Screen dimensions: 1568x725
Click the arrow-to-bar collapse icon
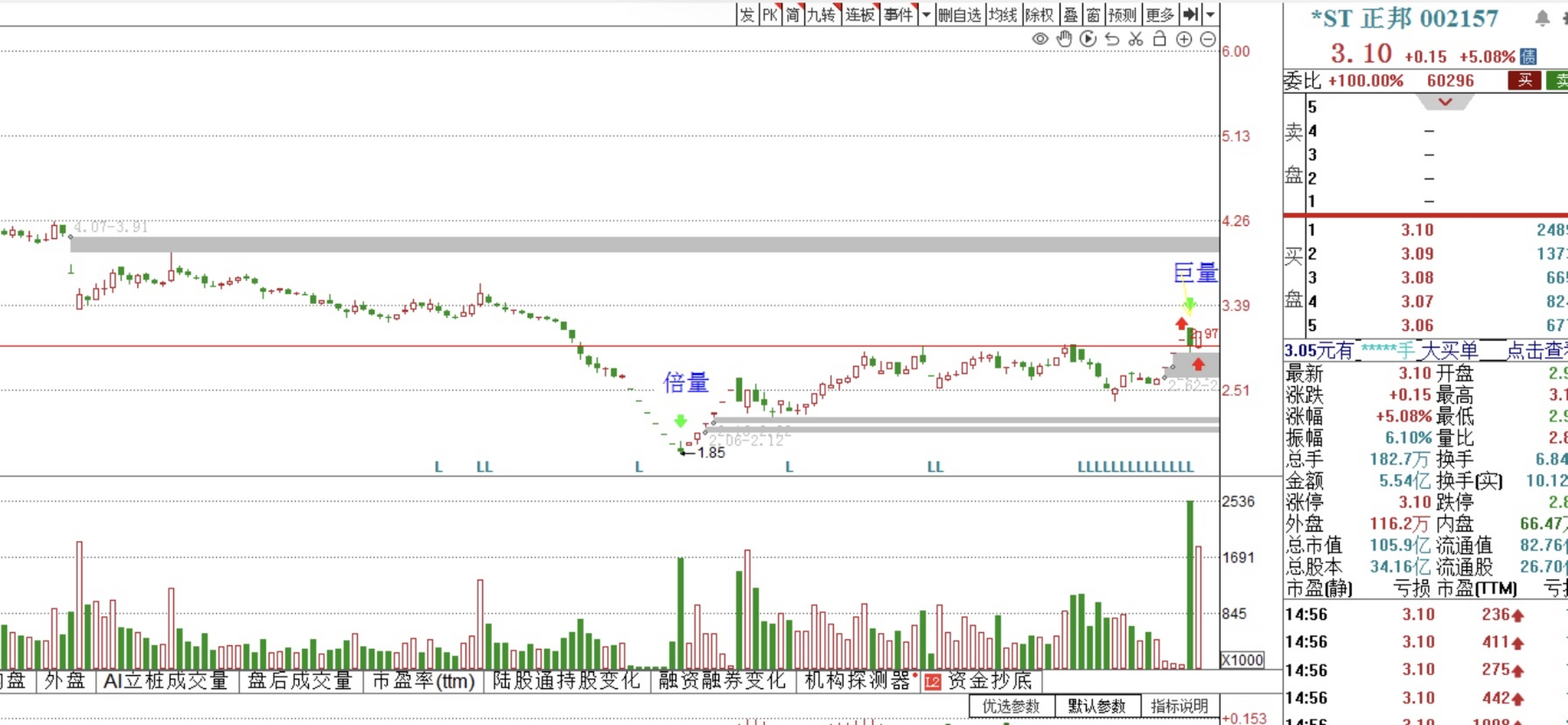tap(1190, 14)
